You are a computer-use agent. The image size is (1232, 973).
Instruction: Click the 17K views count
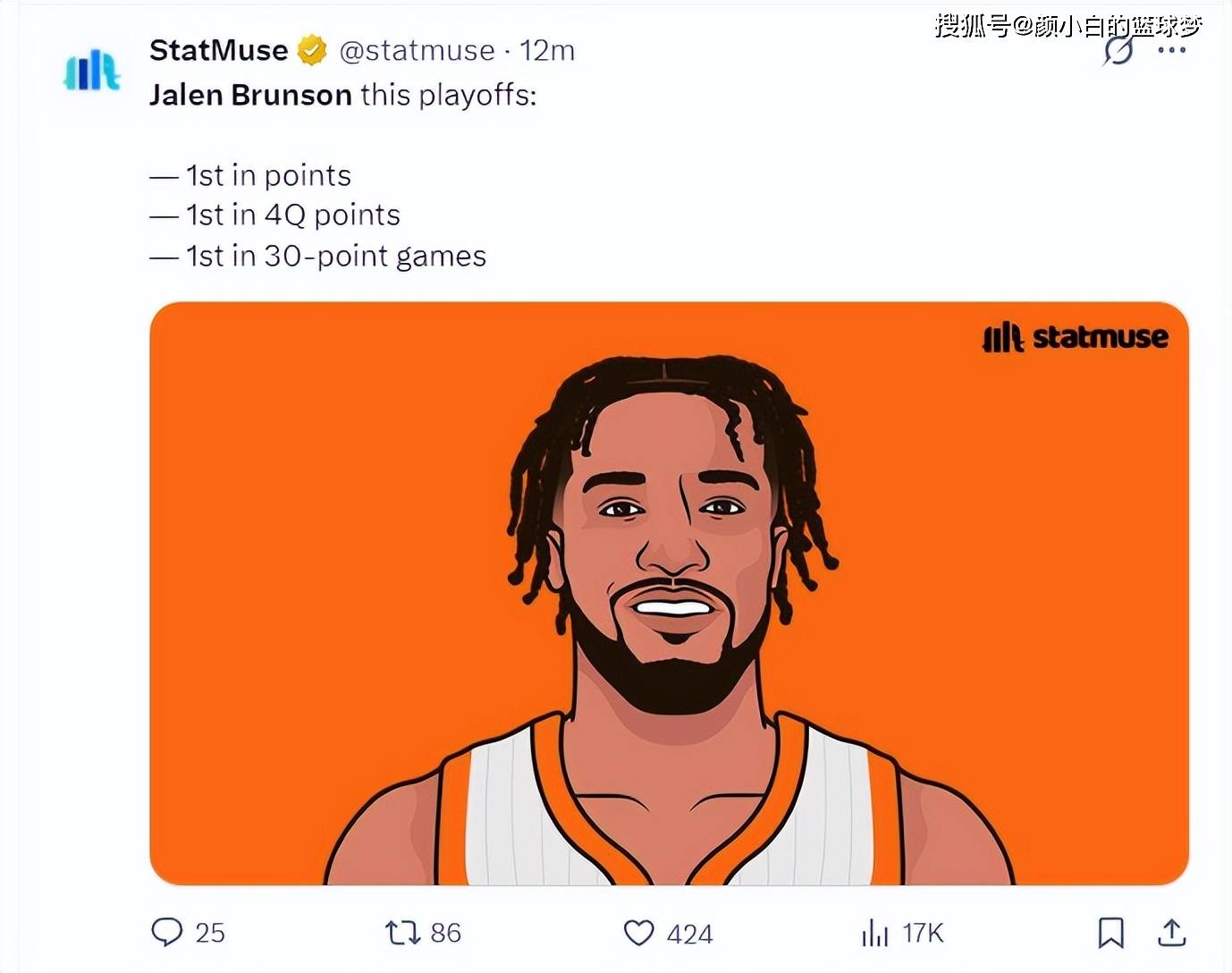923,933
